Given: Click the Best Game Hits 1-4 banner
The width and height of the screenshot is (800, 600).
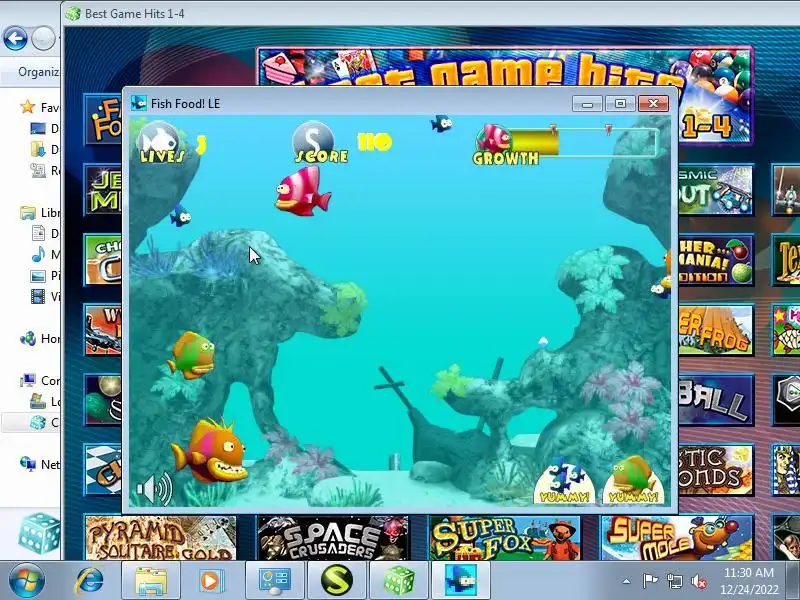Looking at the screenshot, I should 505,66.
